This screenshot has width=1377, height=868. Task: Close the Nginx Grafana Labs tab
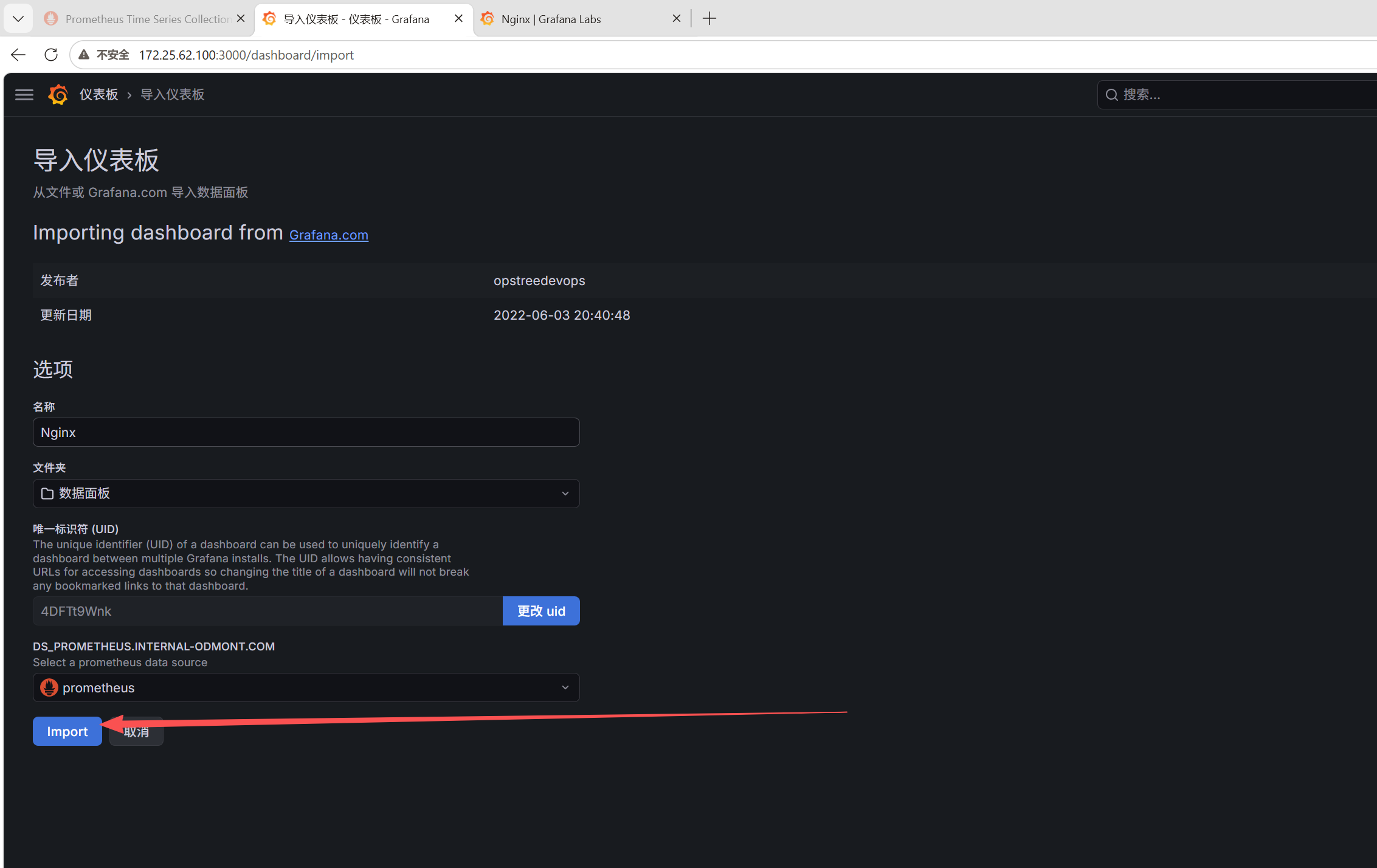click(677, 19)
